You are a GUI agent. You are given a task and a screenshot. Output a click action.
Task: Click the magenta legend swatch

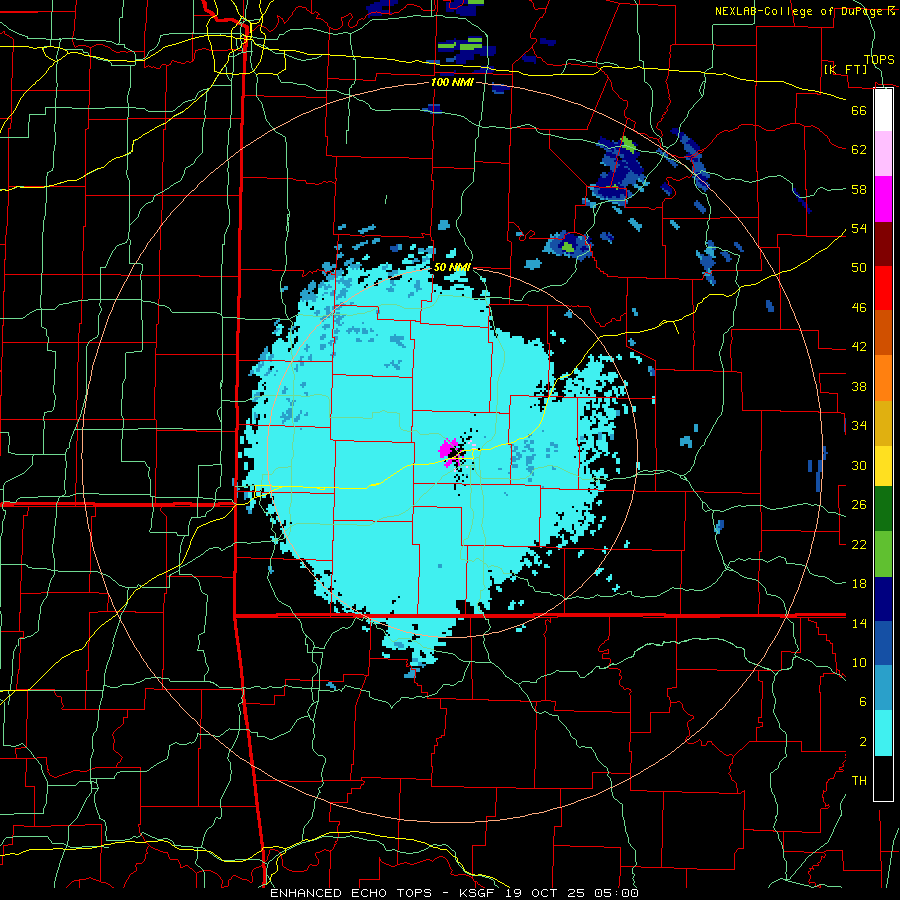click(x=883, y=199)
